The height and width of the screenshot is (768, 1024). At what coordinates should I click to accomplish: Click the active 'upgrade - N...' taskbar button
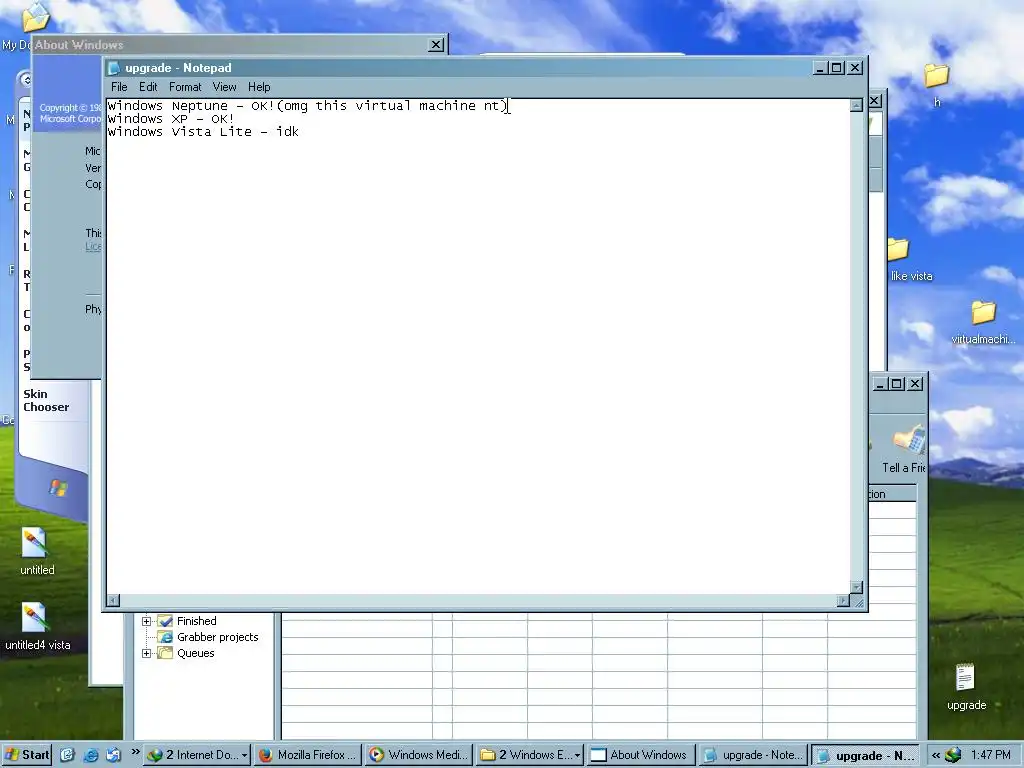point(865,755)
